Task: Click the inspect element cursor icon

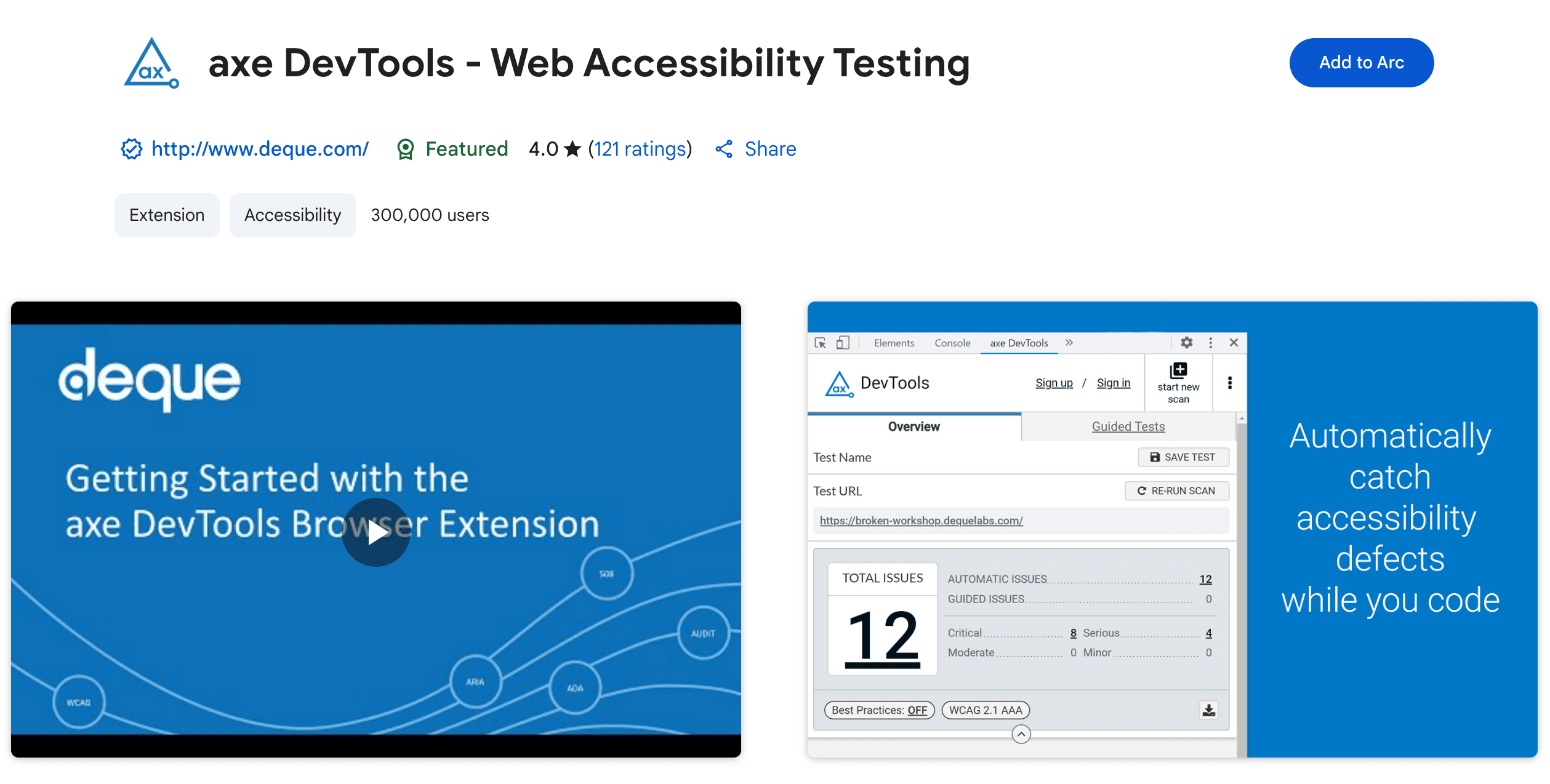Action: click(x=821, y=343)
